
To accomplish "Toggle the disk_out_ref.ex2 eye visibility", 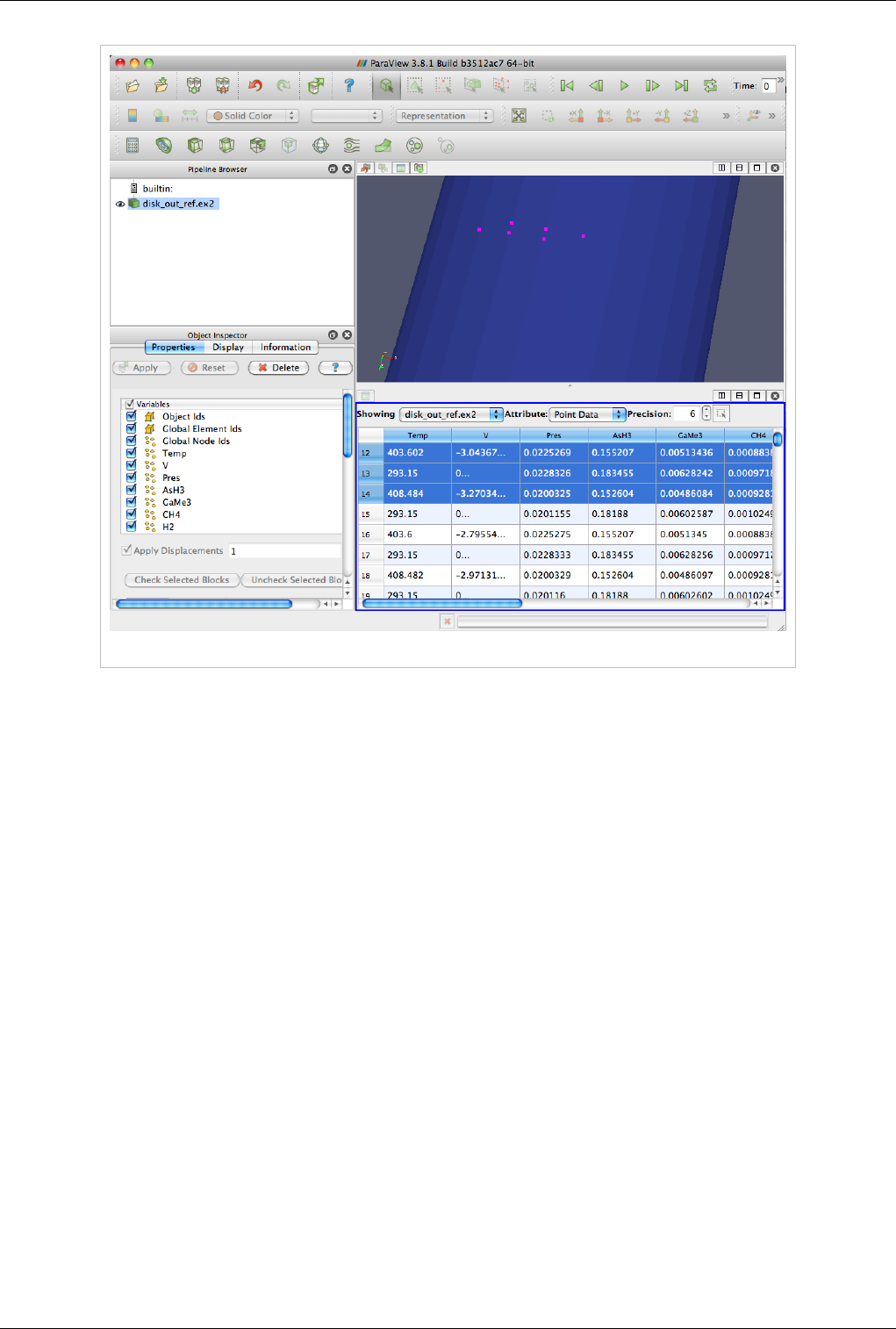I will 120,204.
